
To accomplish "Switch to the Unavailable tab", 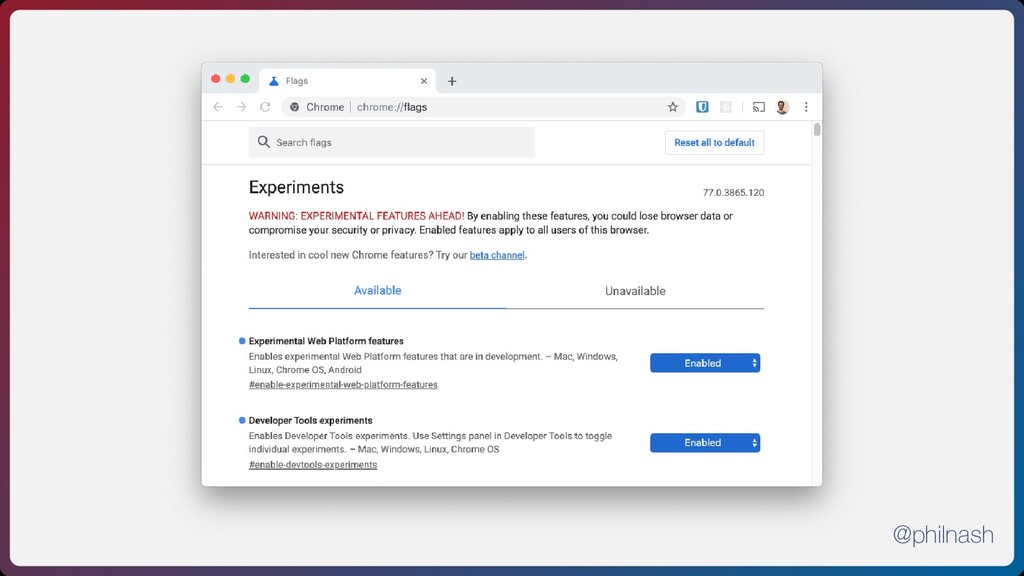I will pyautogui.click(x=635, y=291).
